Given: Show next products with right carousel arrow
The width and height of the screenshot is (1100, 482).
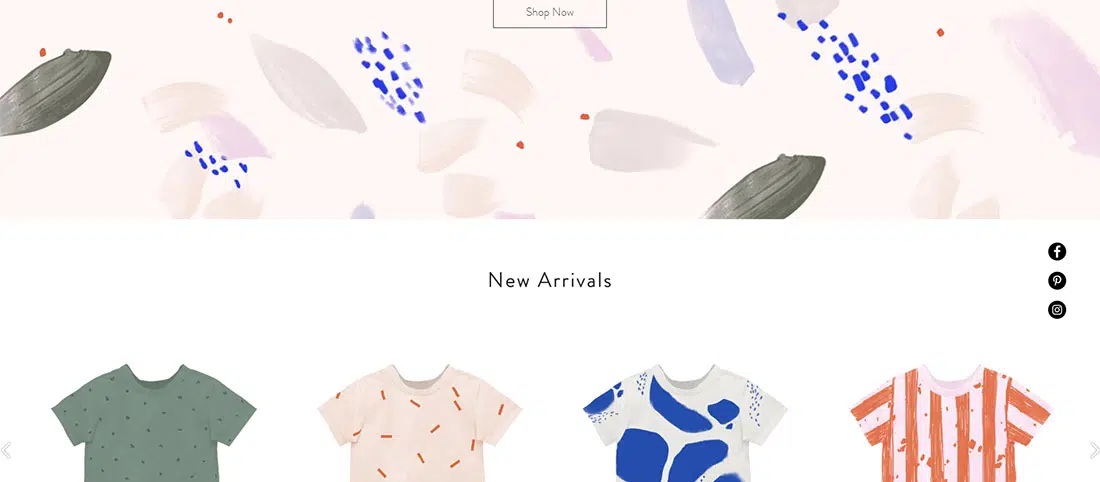Looking at the screenshot, I should (x=1094, y=450).
